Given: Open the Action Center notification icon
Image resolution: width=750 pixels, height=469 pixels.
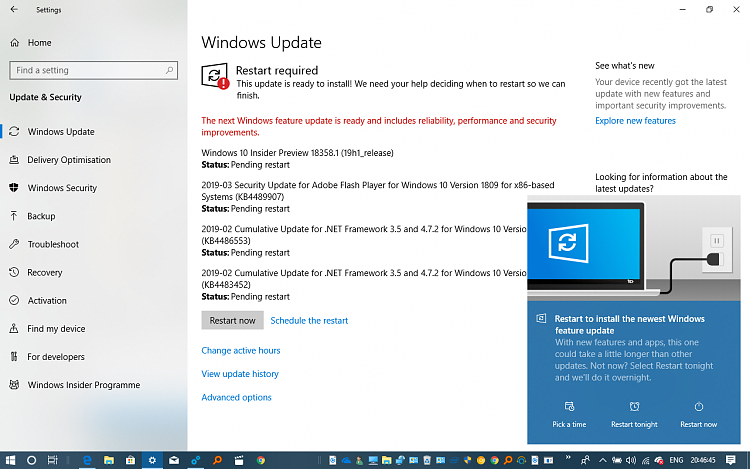Looking at the screenshot, I should tap(730, 460).
